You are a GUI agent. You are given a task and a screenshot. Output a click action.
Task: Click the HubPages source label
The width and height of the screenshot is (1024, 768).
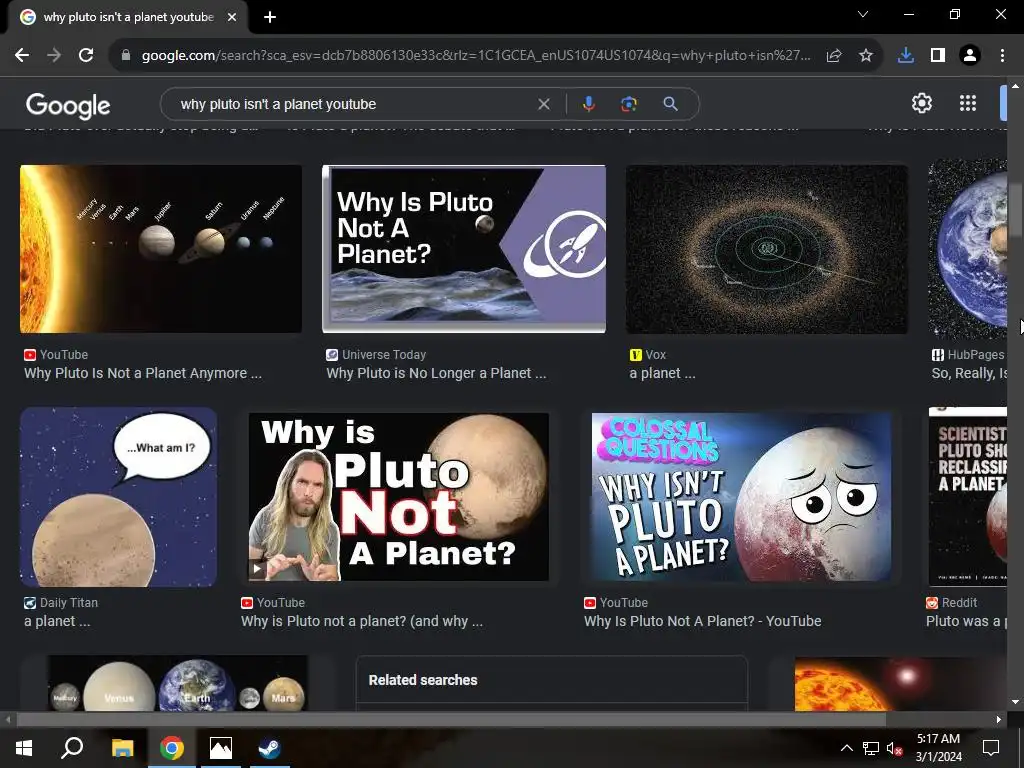tap(976, 355)
